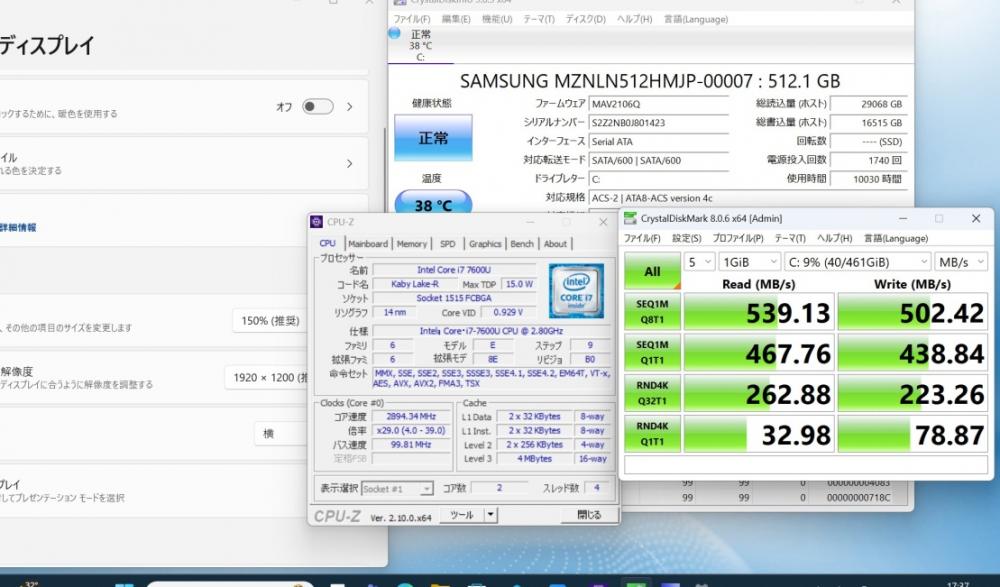Click the firmware field MAV2106Q
The height and width of the screenshot is (587, 1000).
pyautogui.click(x=659, y=104)
